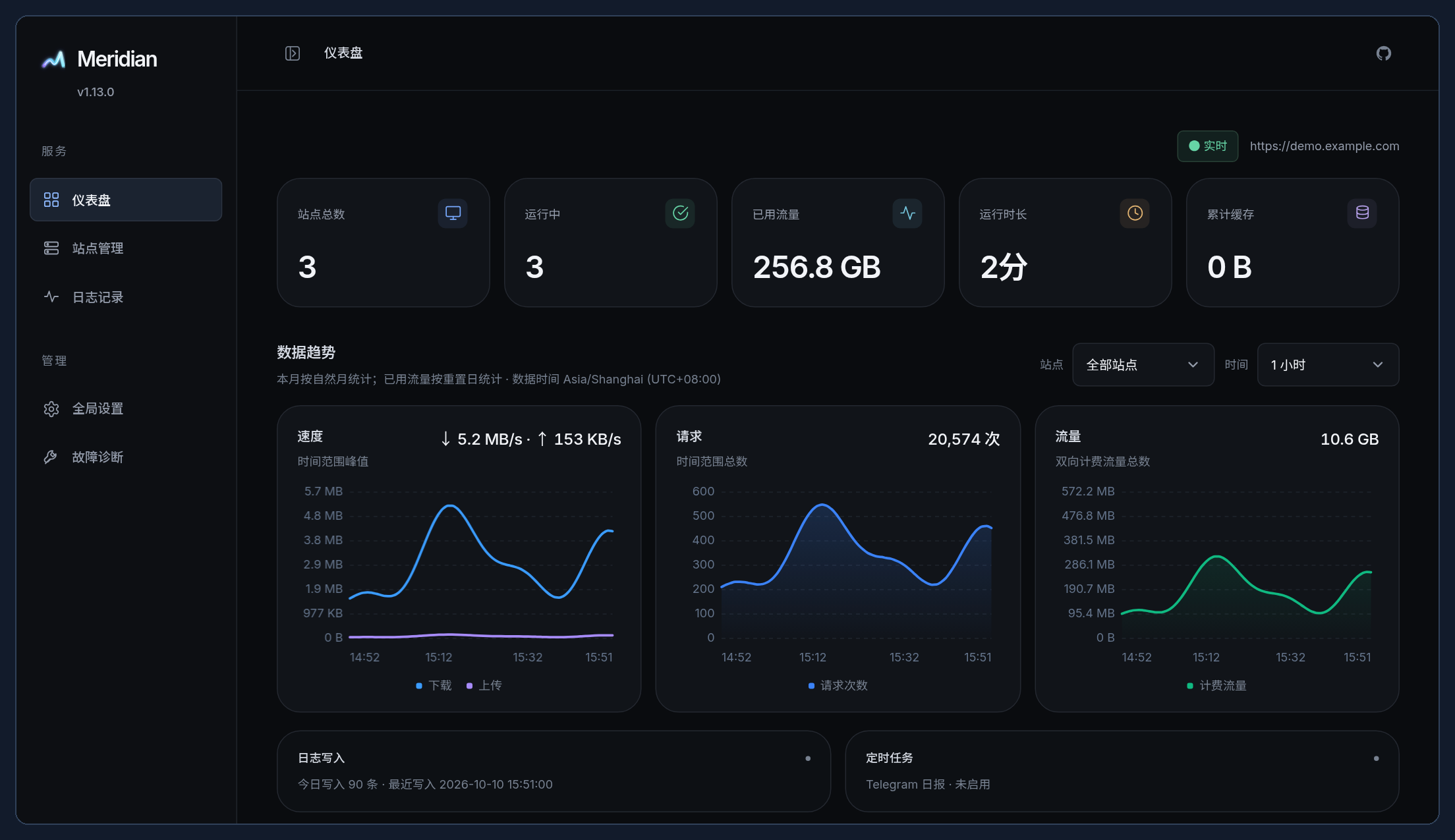
Task: Click the status dot on 定时任务 card
Action: click(x=1376, y=758)
